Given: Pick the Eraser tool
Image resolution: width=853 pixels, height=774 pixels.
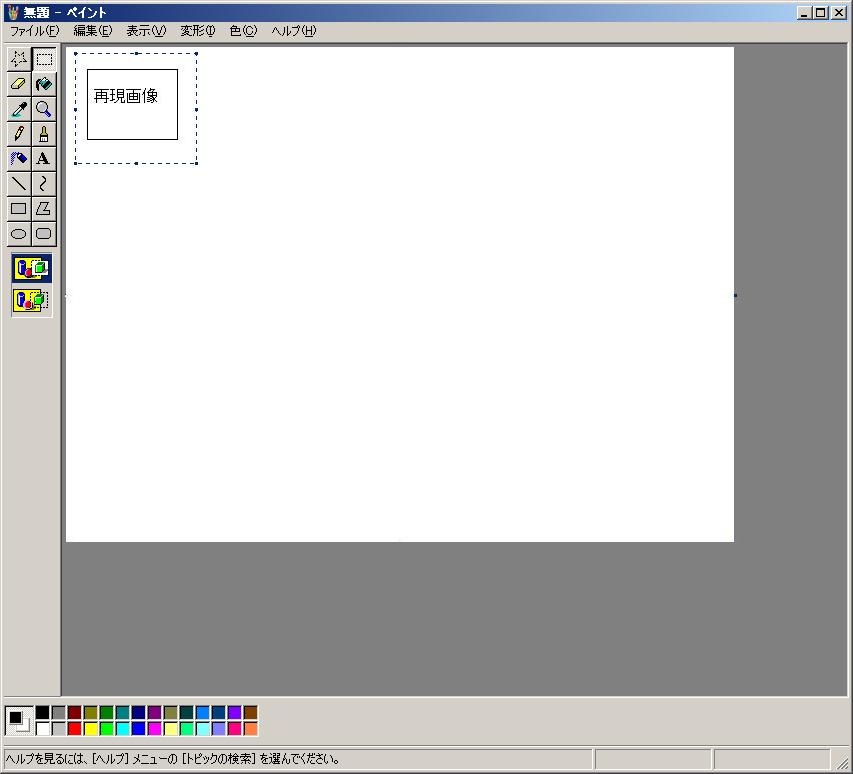Looking at the screenshot, I should click(x=19, y=84).
